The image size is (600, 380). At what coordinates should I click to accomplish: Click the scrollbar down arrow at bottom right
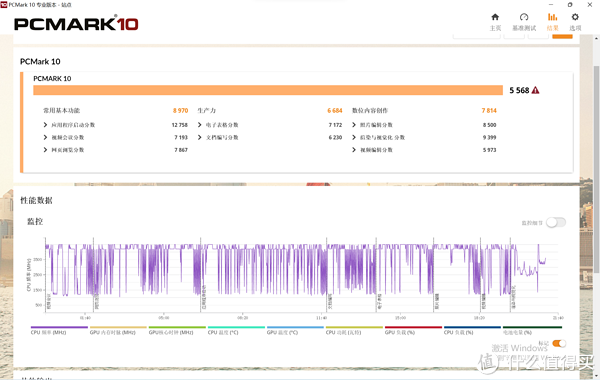tap(596, 376)
